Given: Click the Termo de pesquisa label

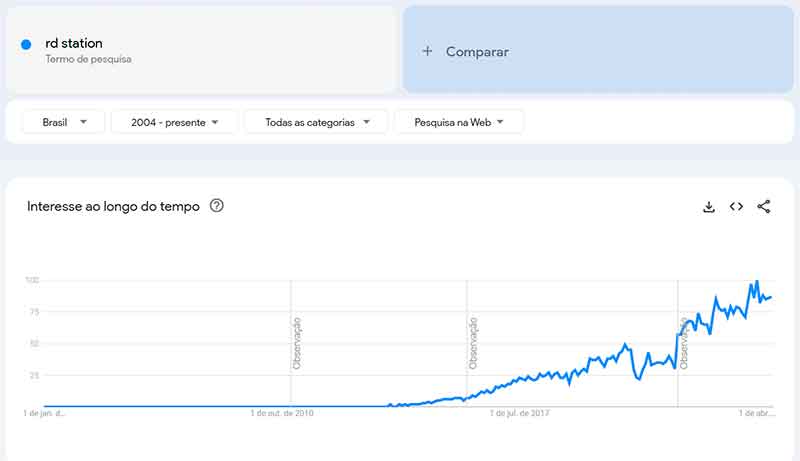Looking at the screenshot, I should (x=88, y=59).
